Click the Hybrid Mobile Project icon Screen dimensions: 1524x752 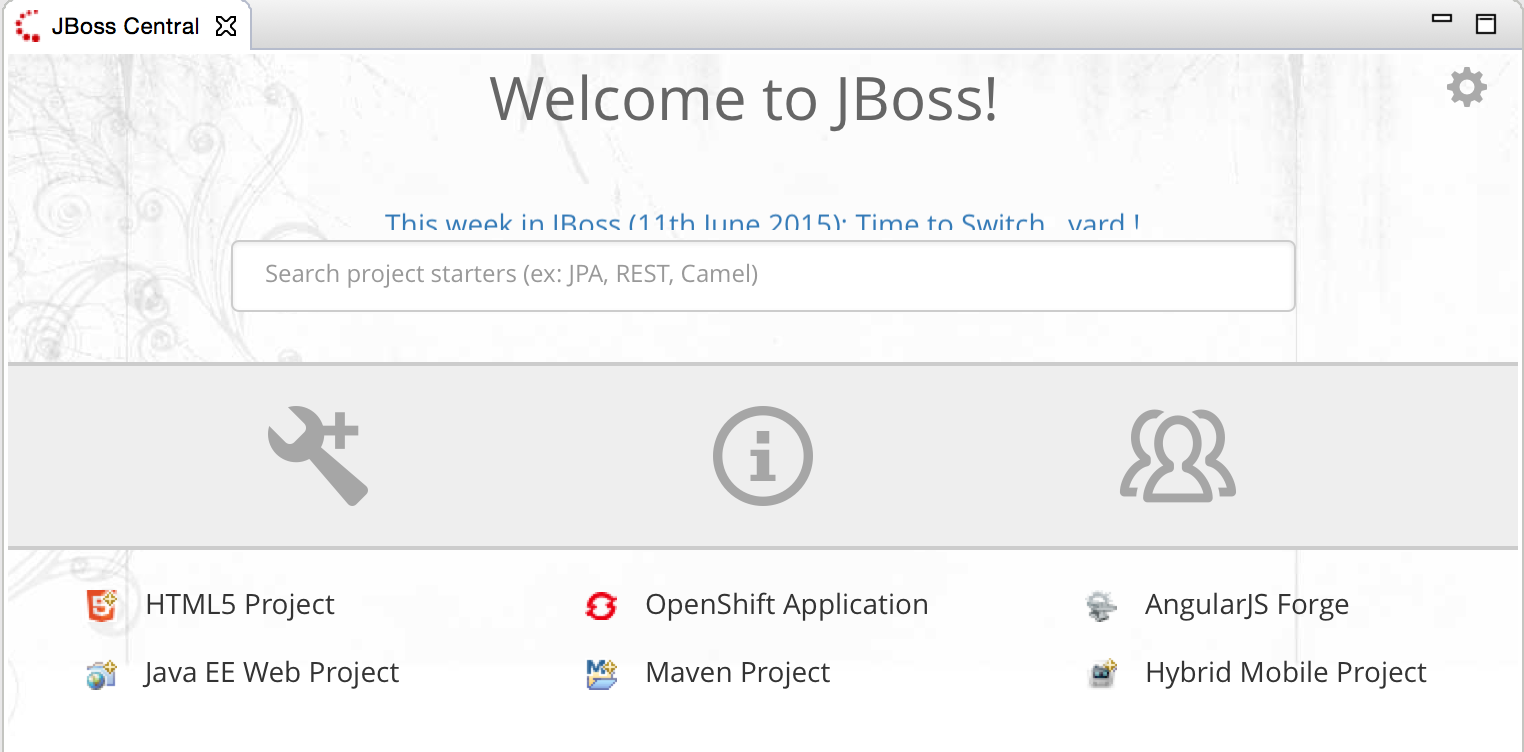[x=1101, y=674]
